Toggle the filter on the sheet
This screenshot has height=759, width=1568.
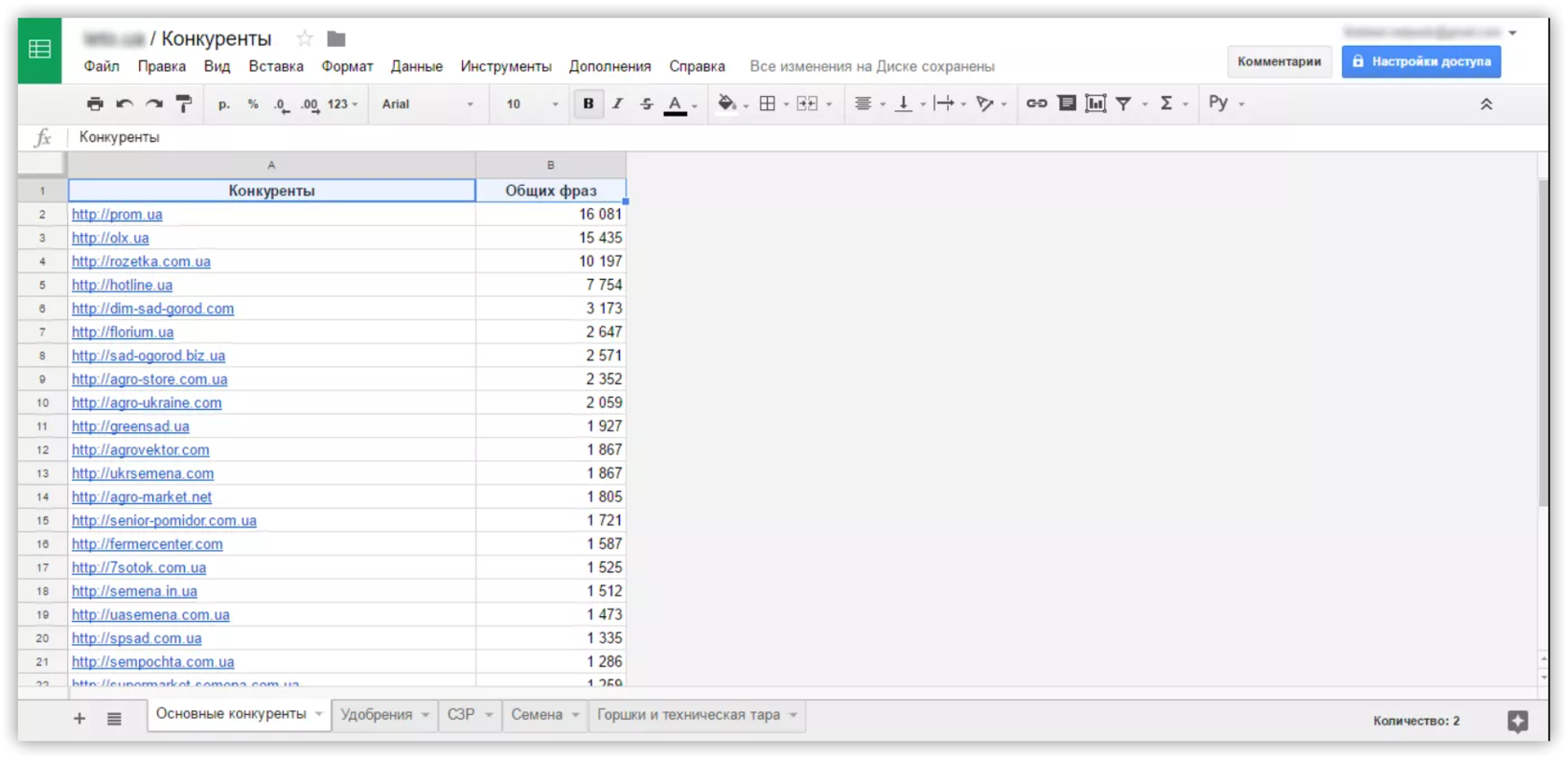click(1124, 104)
